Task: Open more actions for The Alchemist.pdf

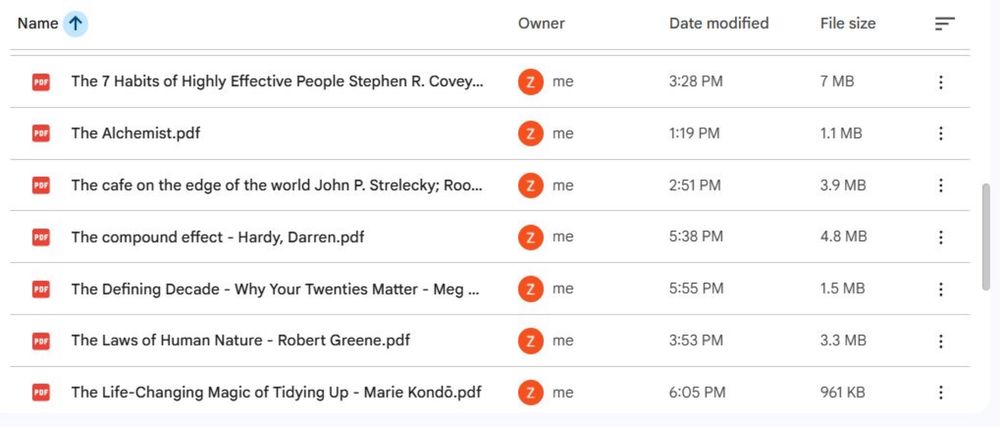Action: pyautogui.click(x=940, y=134)
